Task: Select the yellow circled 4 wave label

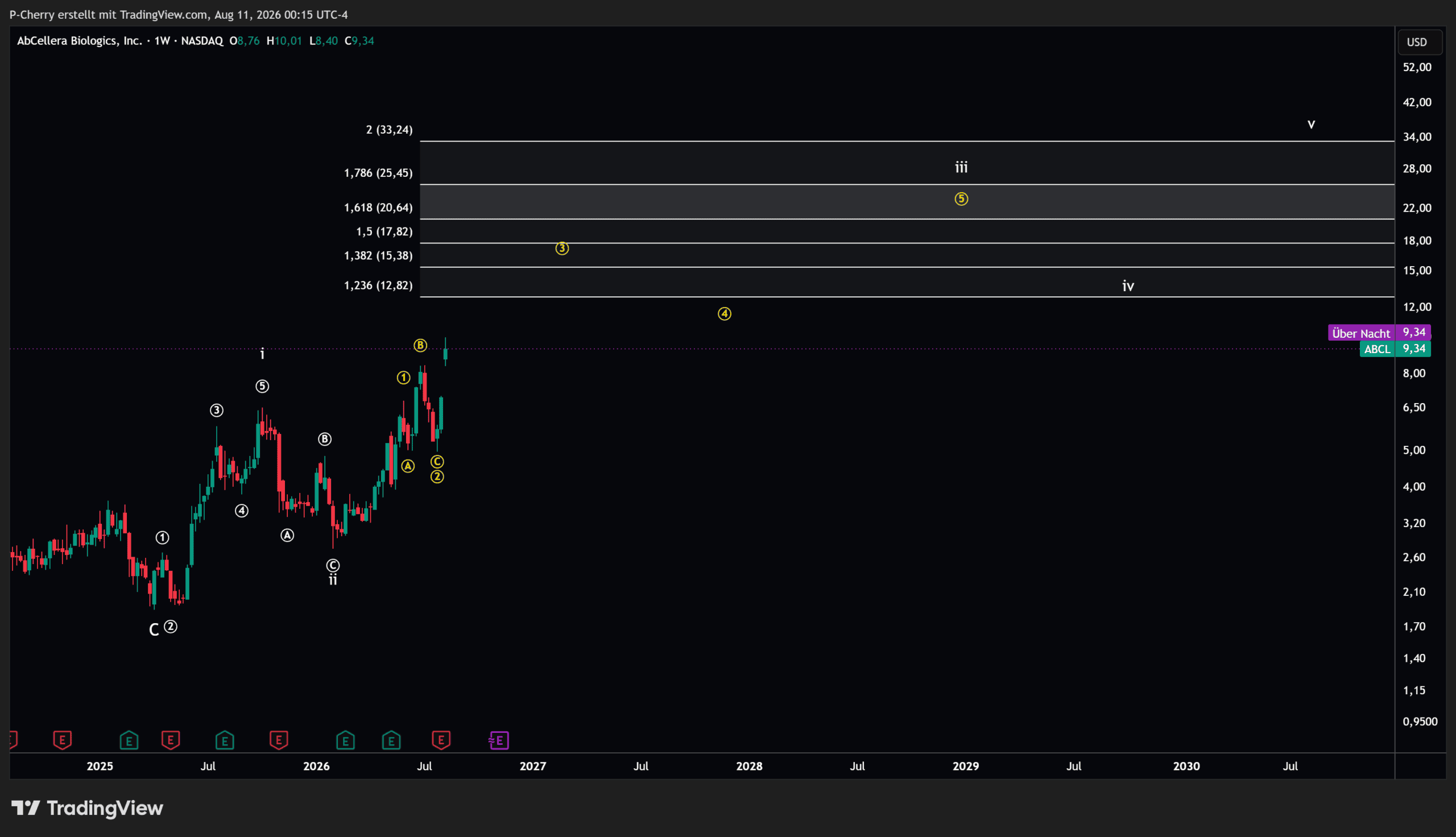Action: pyautogui.click(x=724, y=314)
